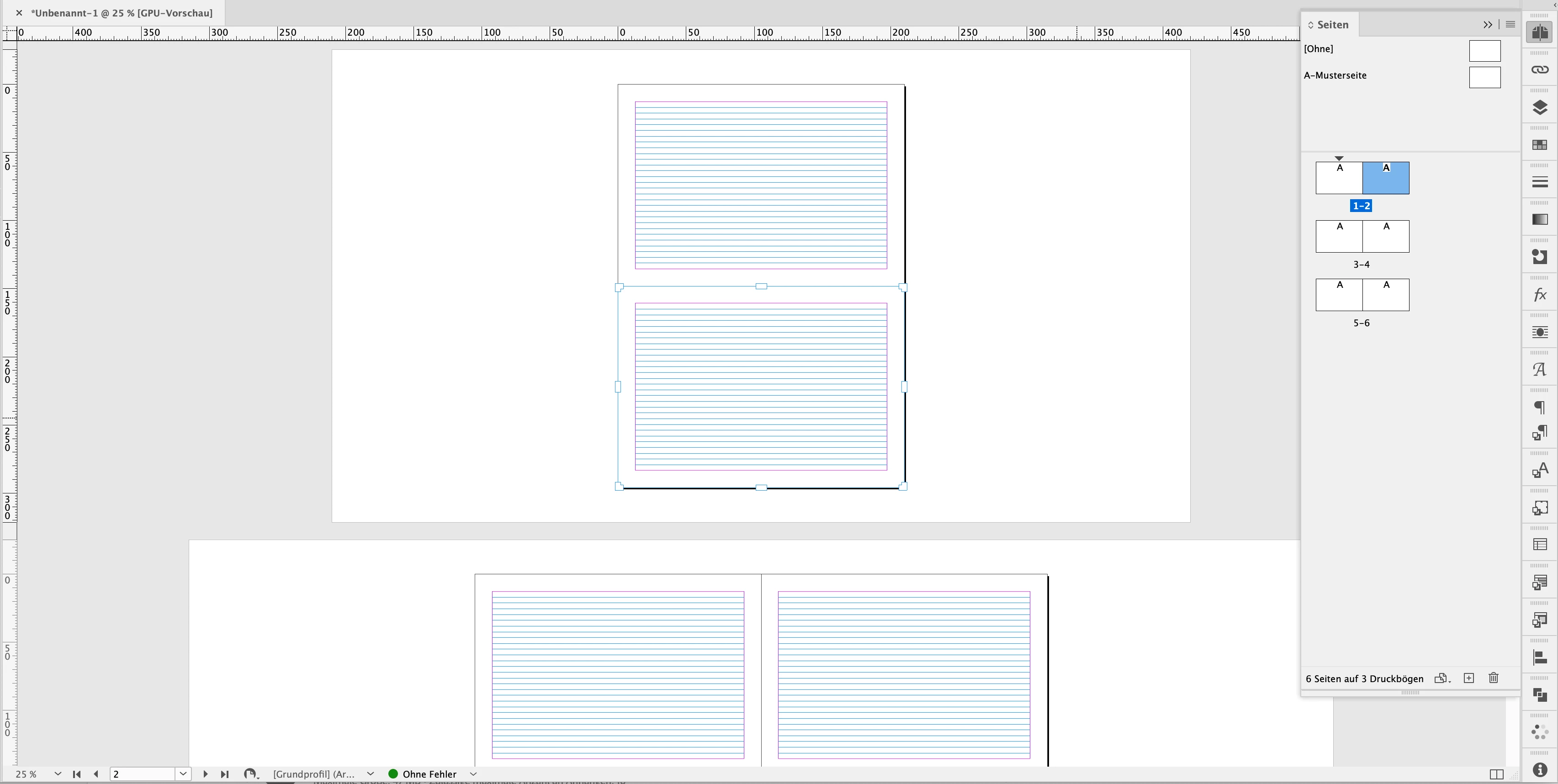Viewport: 1558px width, 784px height.
Task: Open the Ohne Fehler preflight dropdown
Action: [474, 773]
